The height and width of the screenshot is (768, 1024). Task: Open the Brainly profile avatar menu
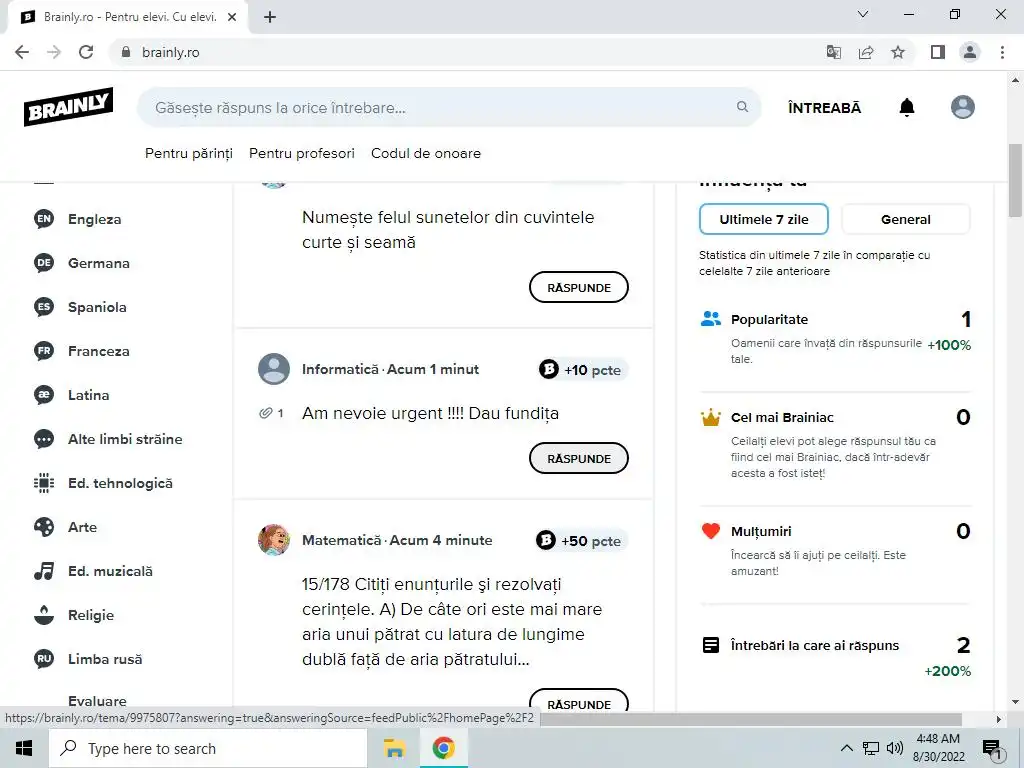pos(963,107)
